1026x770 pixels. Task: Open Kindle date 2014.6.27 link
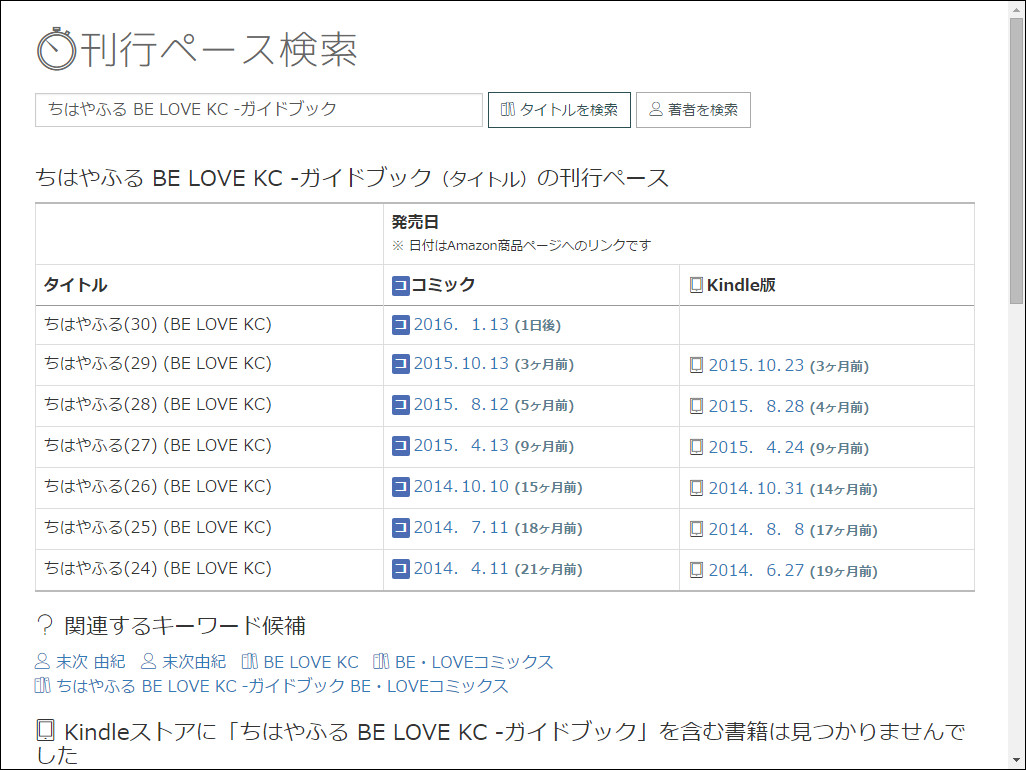756,570
